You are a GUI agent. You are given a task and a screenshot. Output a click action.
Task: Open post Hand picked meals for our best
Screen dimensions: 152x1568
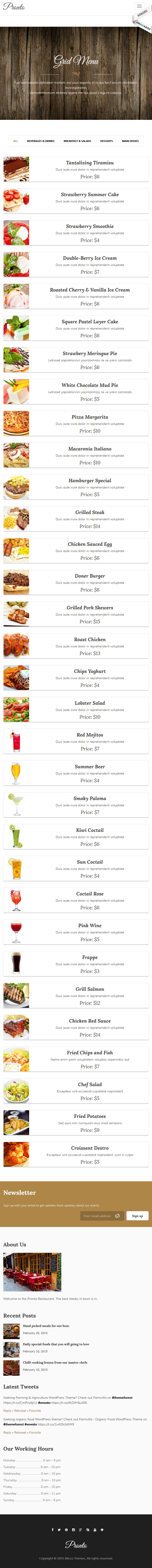click(46, 1326)
